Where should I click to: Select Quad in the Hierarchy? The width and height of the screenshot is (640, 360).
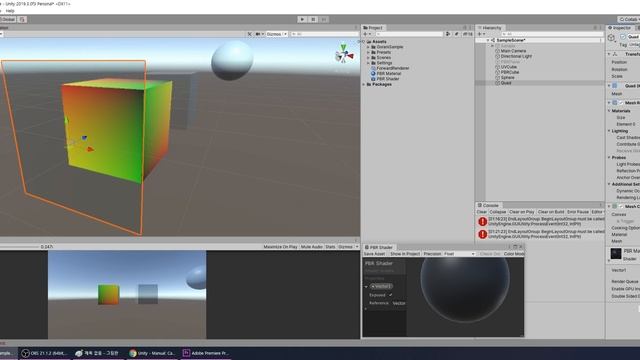point(503,83)
